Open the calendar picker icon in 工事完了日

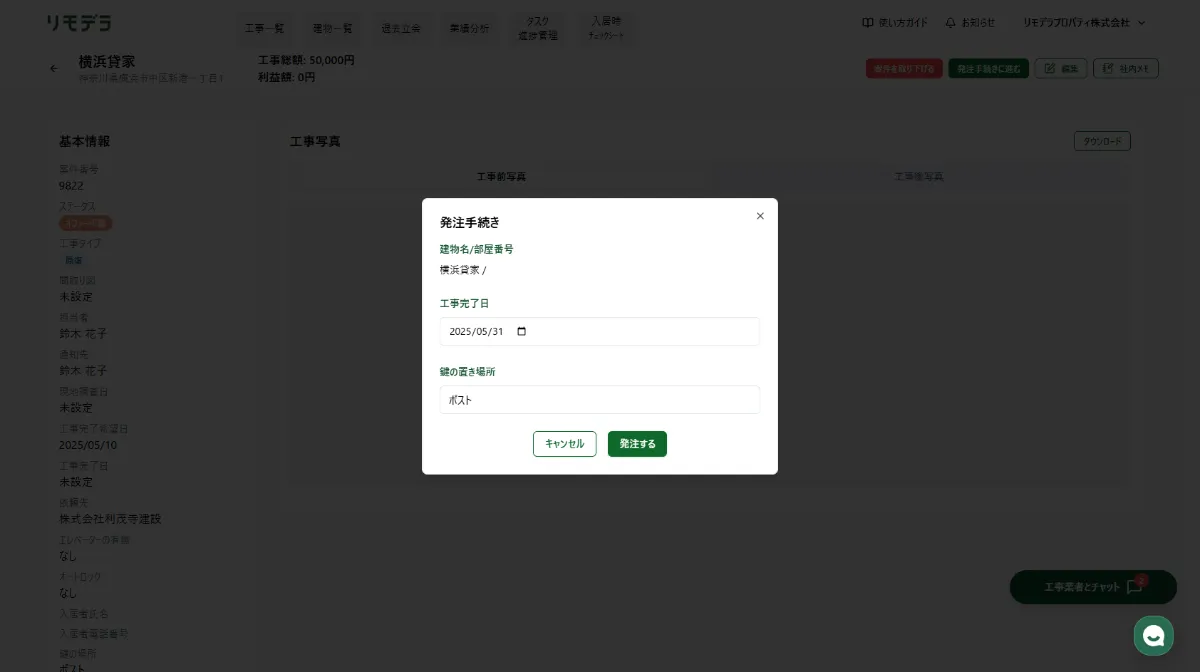[x=521, y=332]
